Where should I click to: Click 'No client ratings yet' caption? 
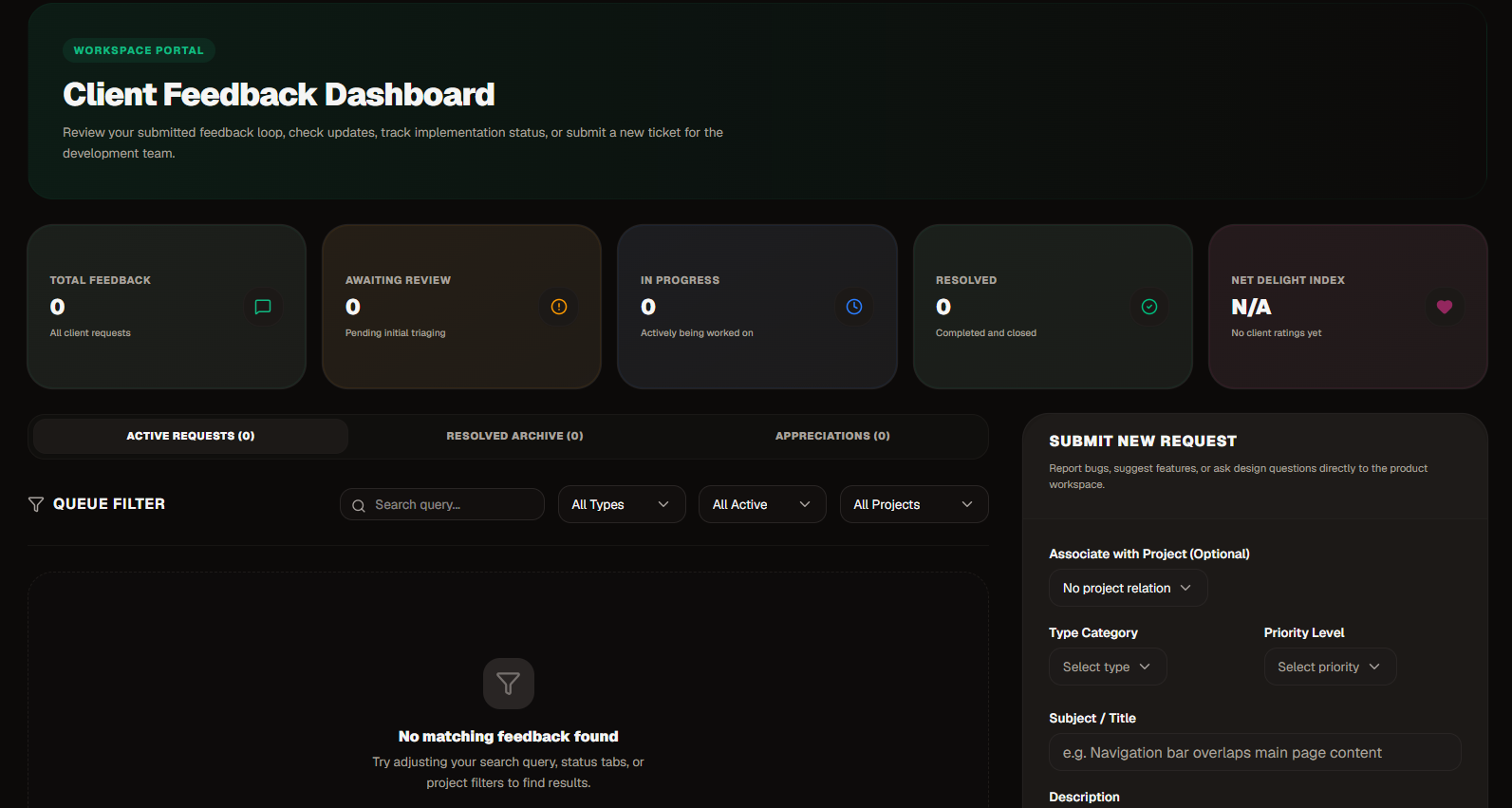pos(1277,332)
